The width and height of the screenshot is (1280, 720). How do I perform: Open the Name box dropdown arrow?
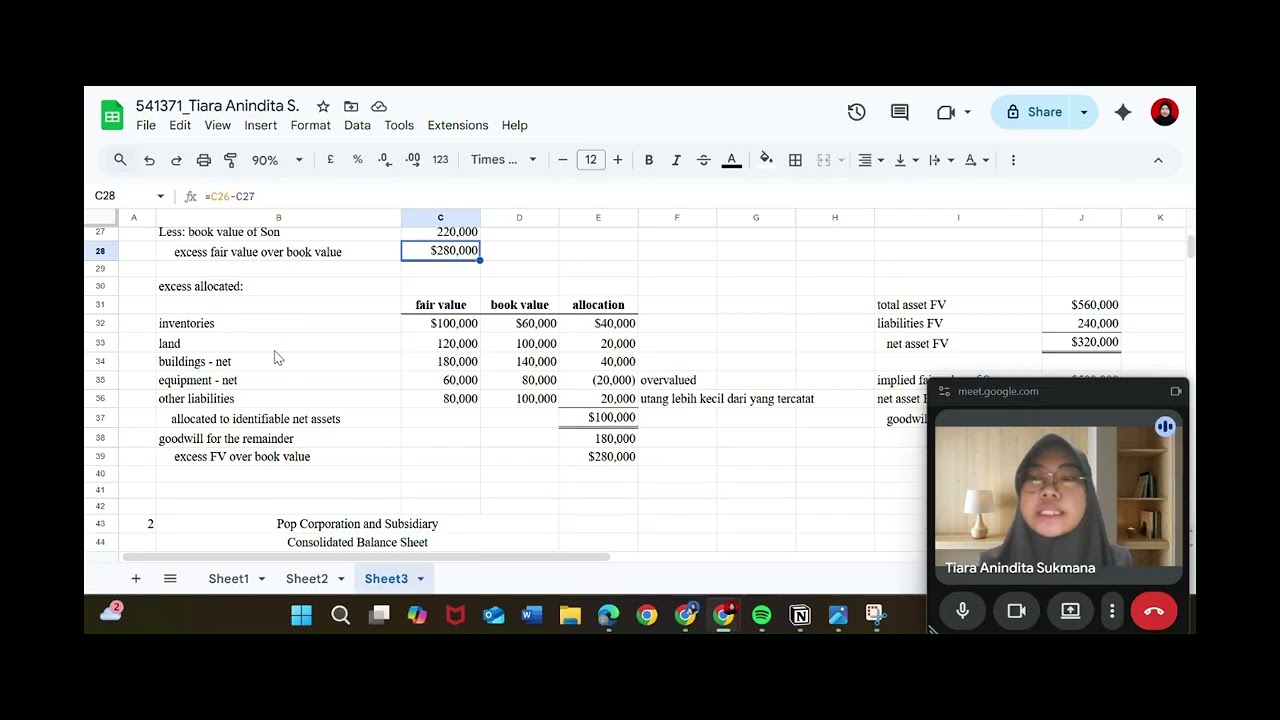160,196
